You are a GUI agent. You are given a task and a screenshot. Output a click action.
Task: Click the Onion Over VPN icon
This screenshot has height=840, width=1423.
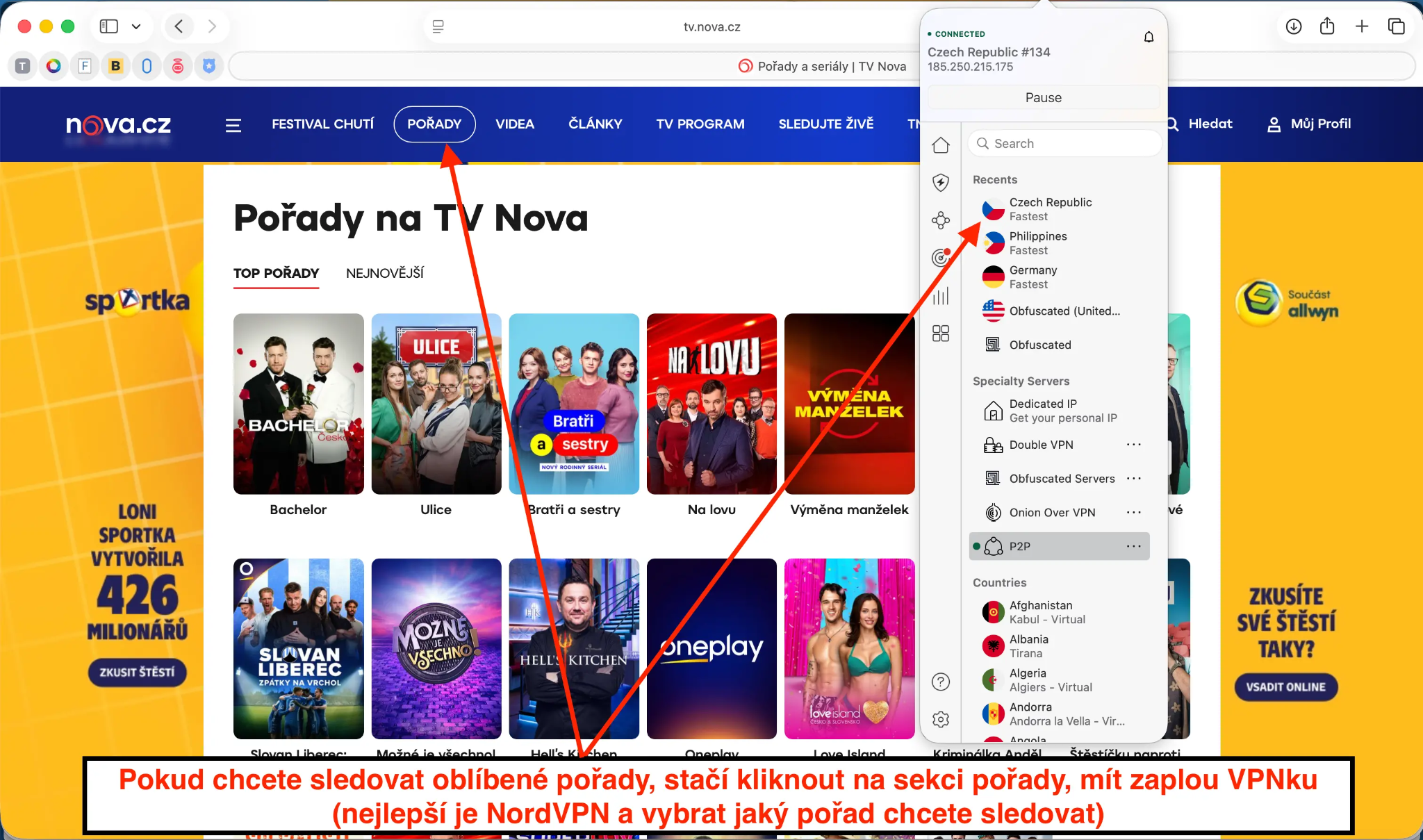(993, 512)
